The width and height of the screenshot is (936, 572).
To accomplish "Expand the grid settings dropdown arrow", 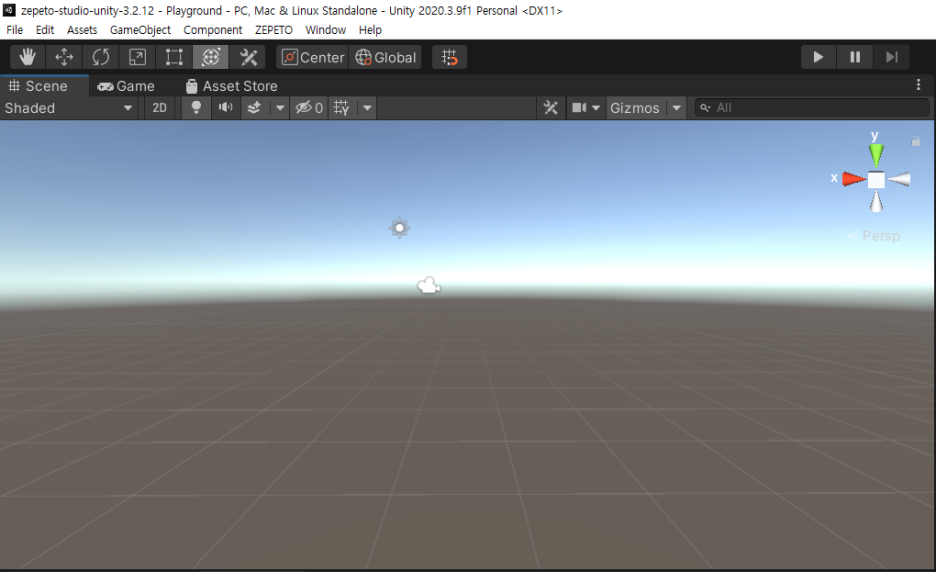I will point(367,108).
